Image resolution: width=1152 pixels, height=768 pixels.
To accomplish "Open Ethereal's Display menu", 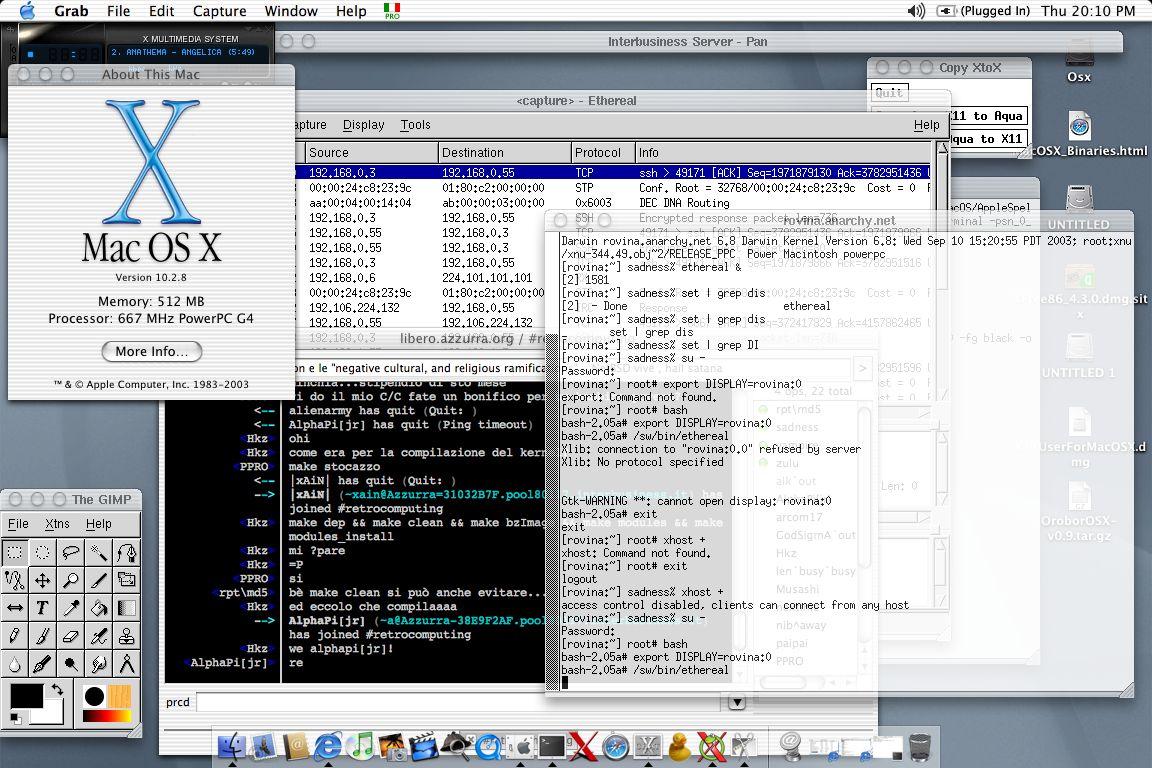I will [364, 125].
